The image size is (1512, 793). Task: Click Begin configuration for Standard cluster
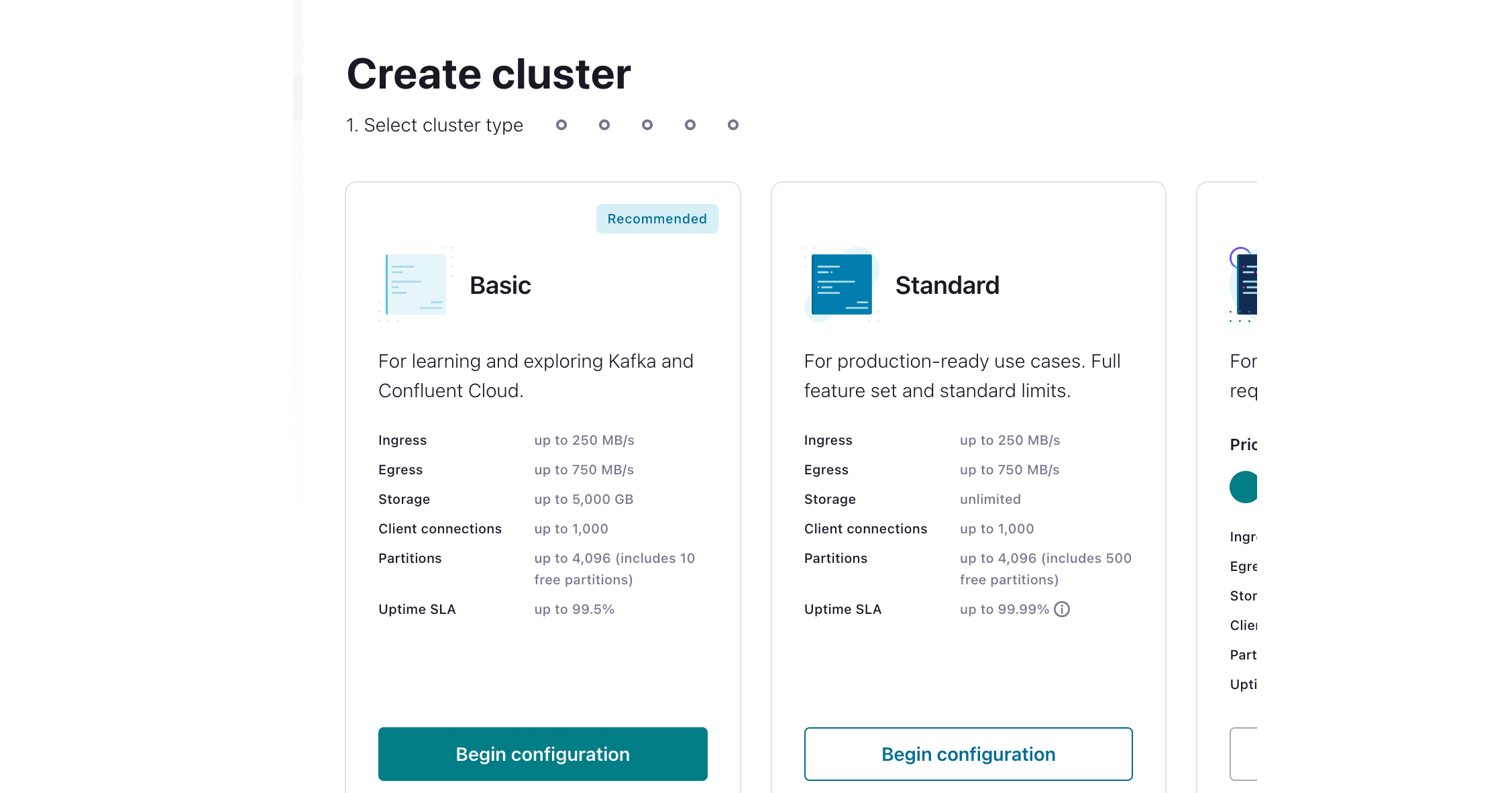point(968,753)
